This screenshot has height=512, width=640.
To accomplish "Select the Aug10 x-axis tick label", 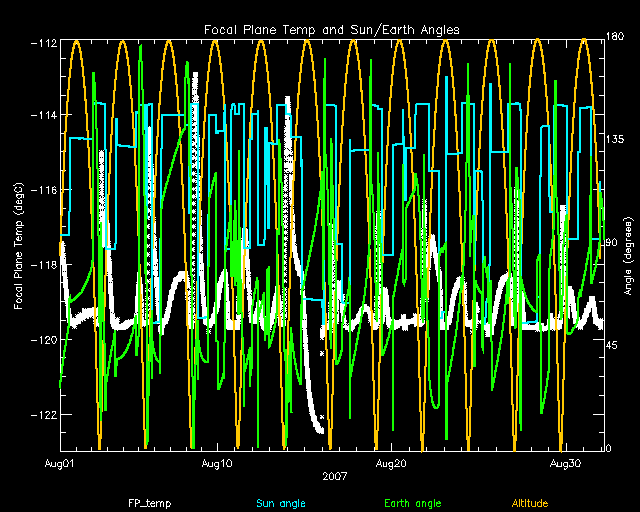I will (x=217, y=464).
